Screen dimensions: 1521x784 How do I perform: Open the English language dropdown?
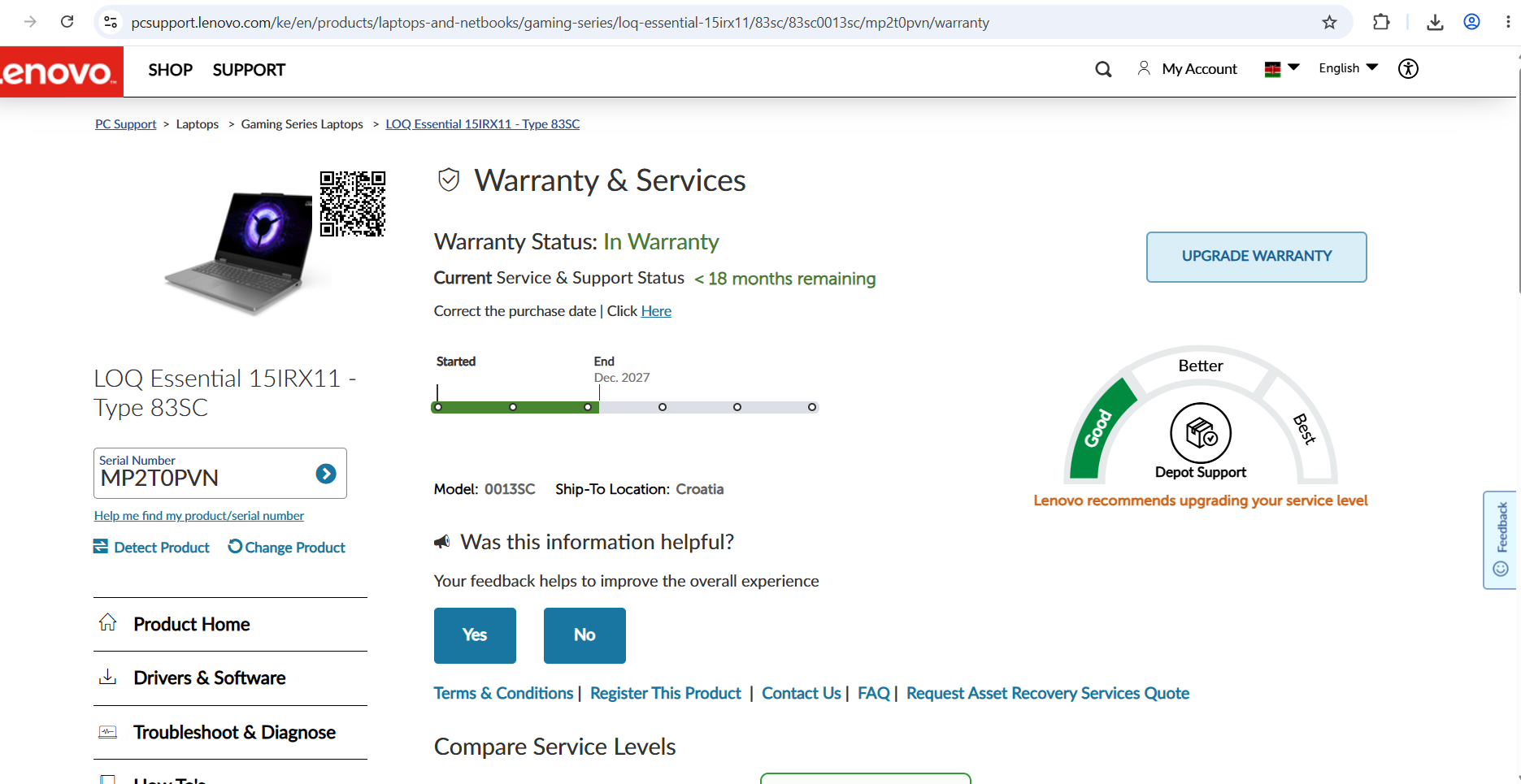point(1348,68)
